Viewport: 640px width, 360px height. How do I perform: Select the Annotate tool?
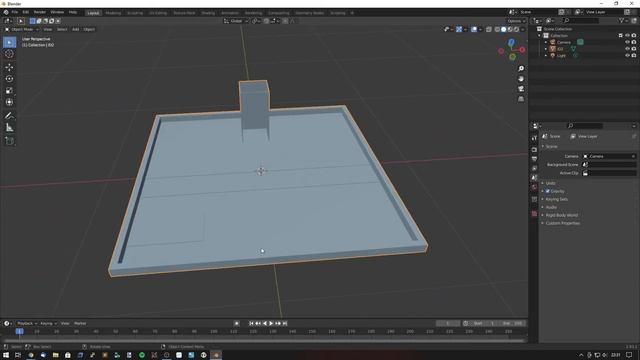[x=9, y=116]
